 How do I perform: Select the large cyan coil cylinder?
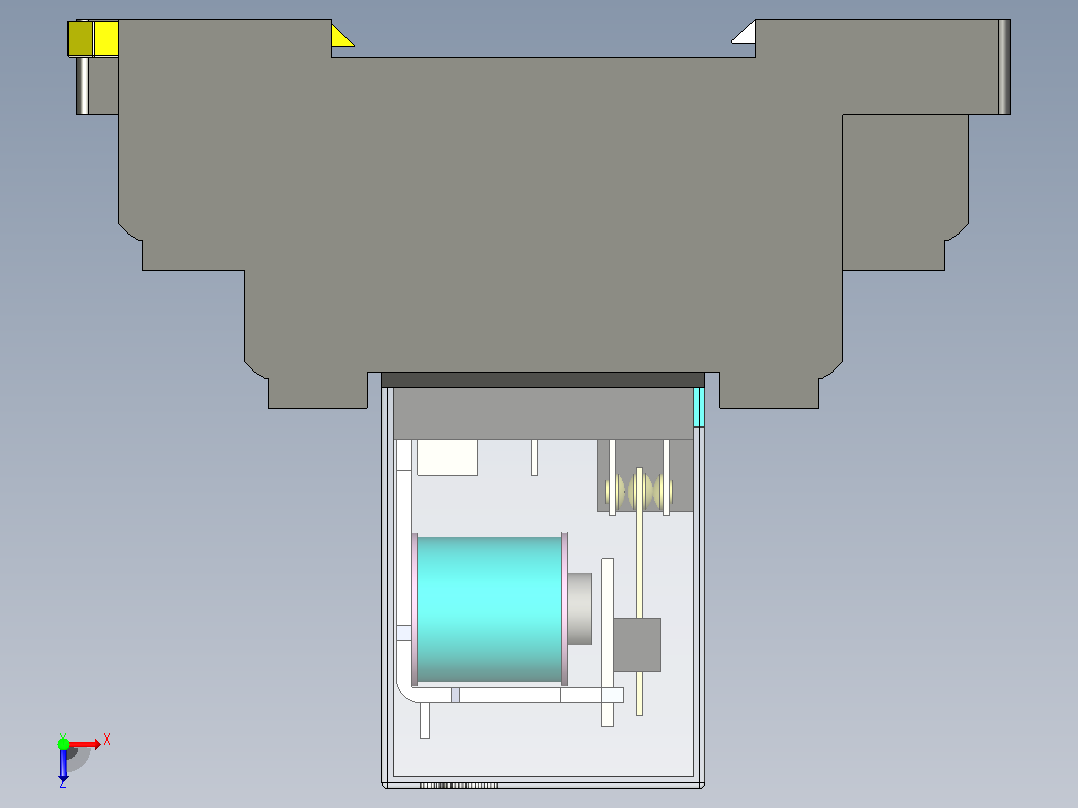(x=490, y=609)
